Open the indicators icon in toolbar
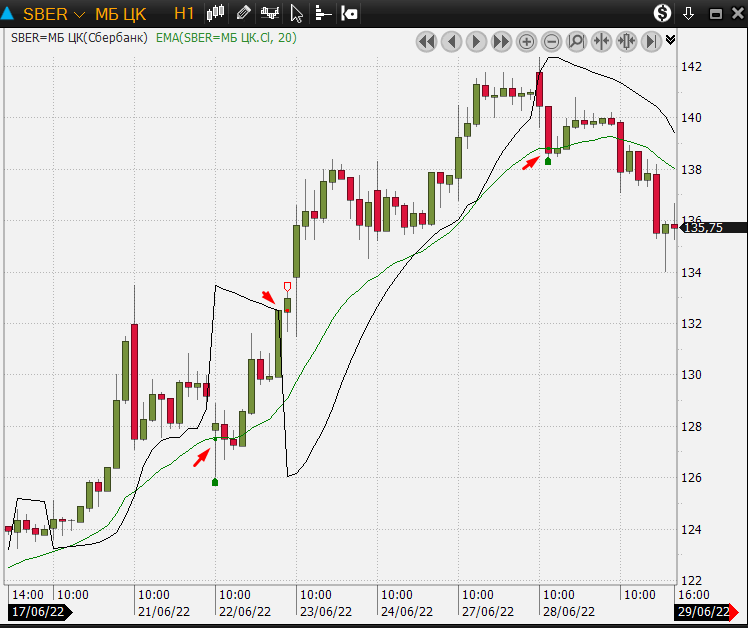Viewport: 748px width, 628px height. [269, 13]
